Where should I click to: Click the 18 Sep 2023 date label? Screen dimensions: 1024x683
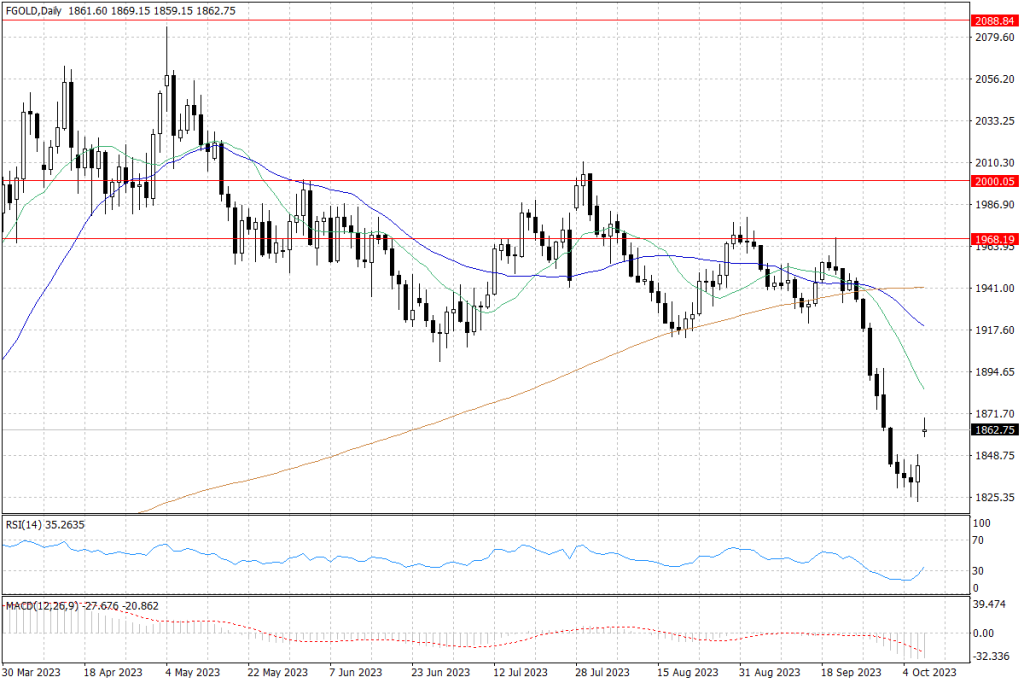pos(850,672)
